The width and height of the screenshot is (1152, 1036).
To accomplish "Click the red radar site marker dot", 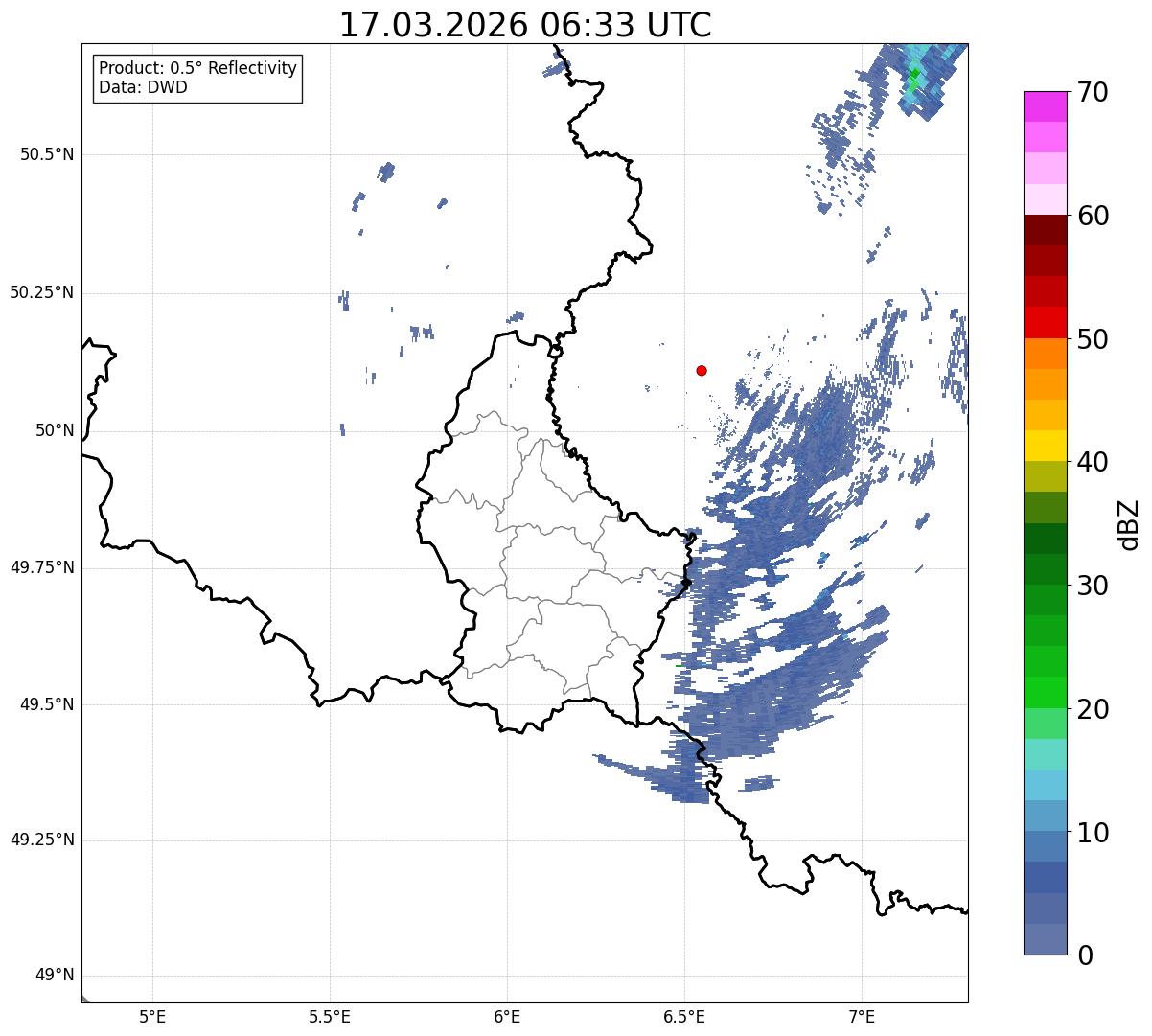I will click(x=702, y=370).
